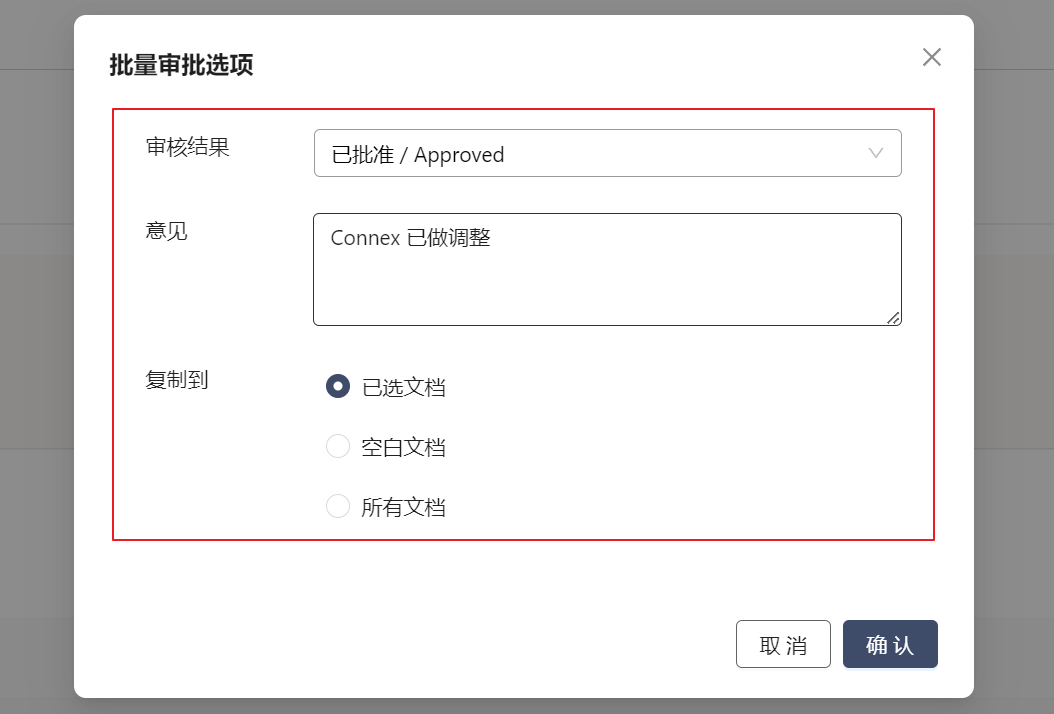Choose the 空白文档 radio circle
1054x714 pixels.
338,446
